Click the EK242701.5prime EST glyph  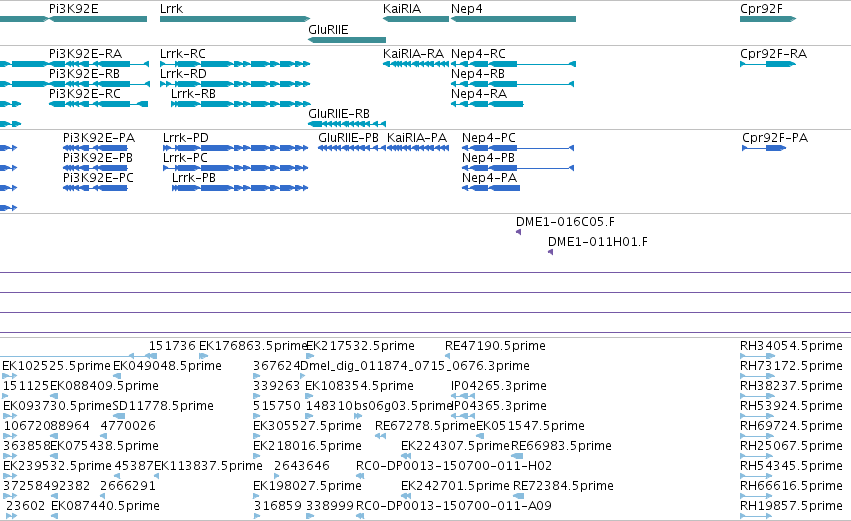pos(405,497)
